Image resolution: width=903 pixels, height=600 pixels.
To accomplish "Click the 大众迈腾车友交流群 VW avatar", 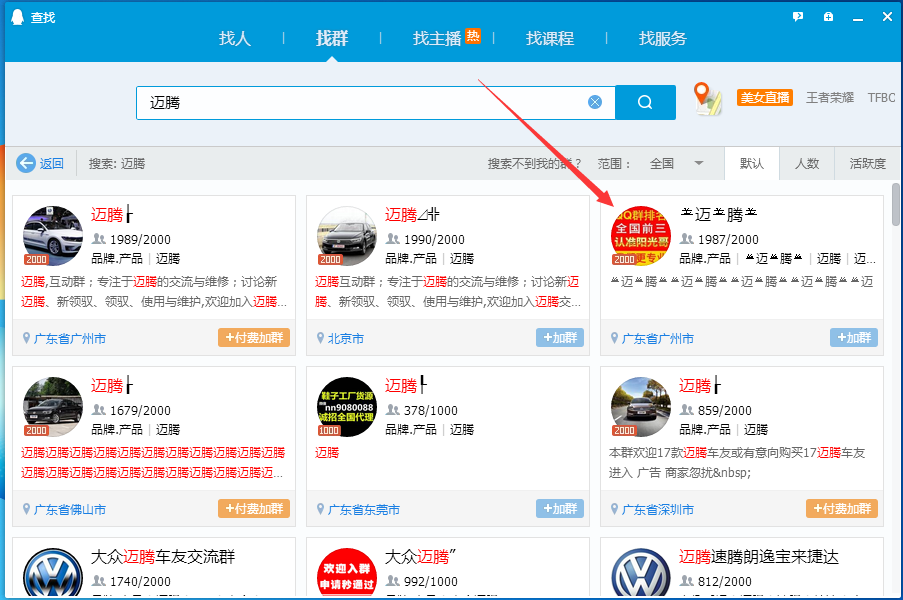I will [53, 572].
